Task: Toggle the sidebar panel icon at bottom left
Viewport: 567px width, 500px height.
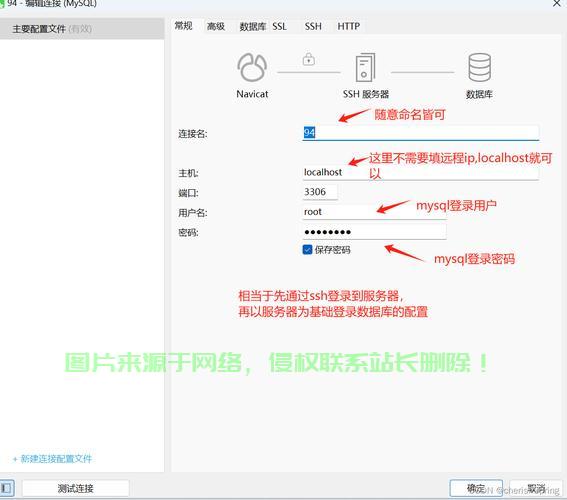Action: pos(7,488)
